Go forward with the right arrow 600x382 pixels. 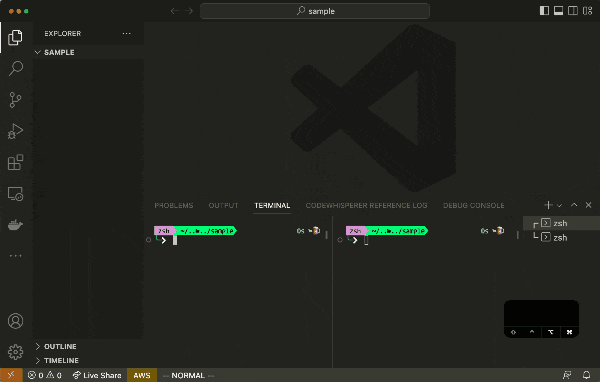pos(189,11)
